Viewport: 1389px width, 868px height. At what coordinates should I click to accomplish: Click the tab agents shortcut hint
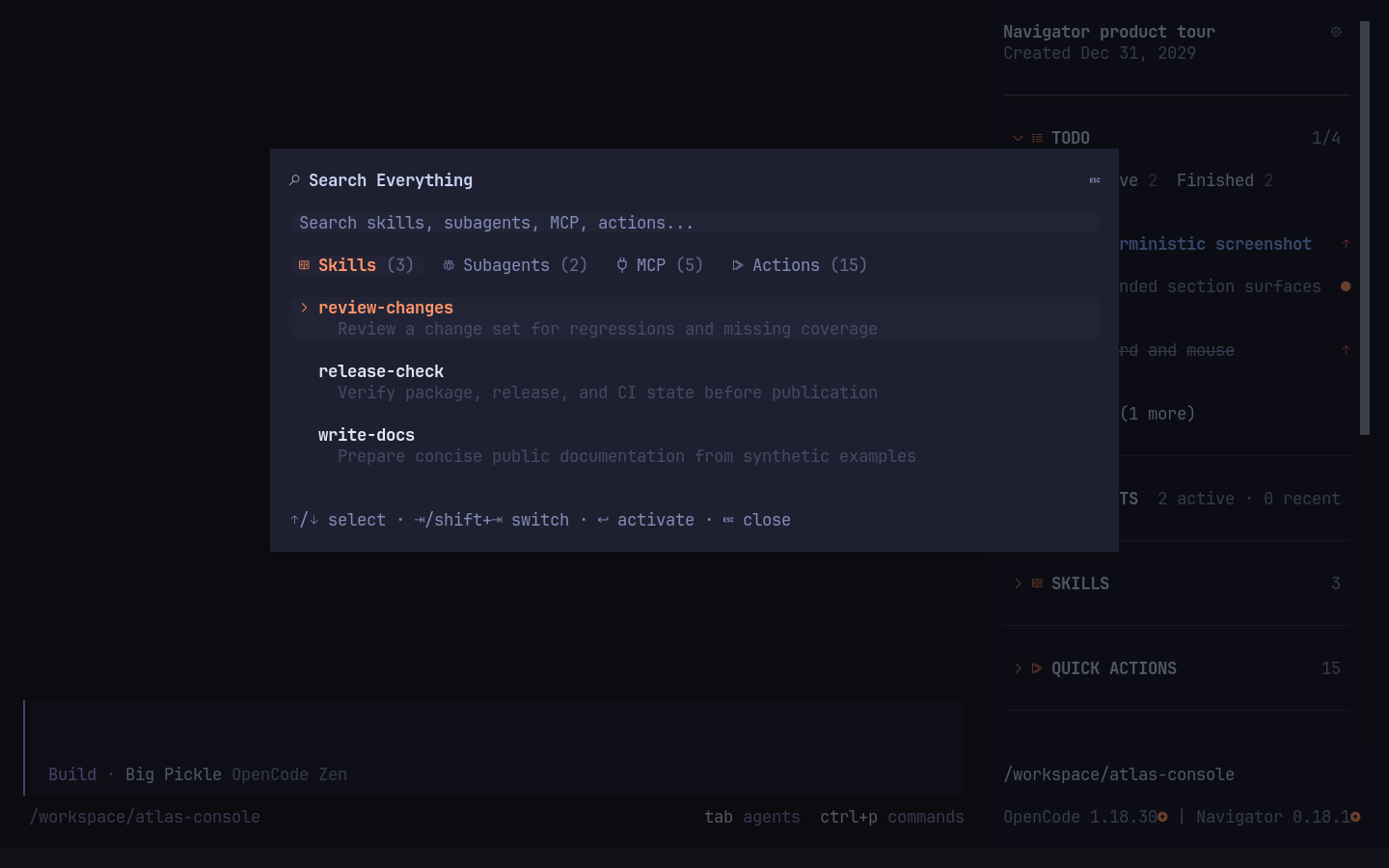coord(752,817)
